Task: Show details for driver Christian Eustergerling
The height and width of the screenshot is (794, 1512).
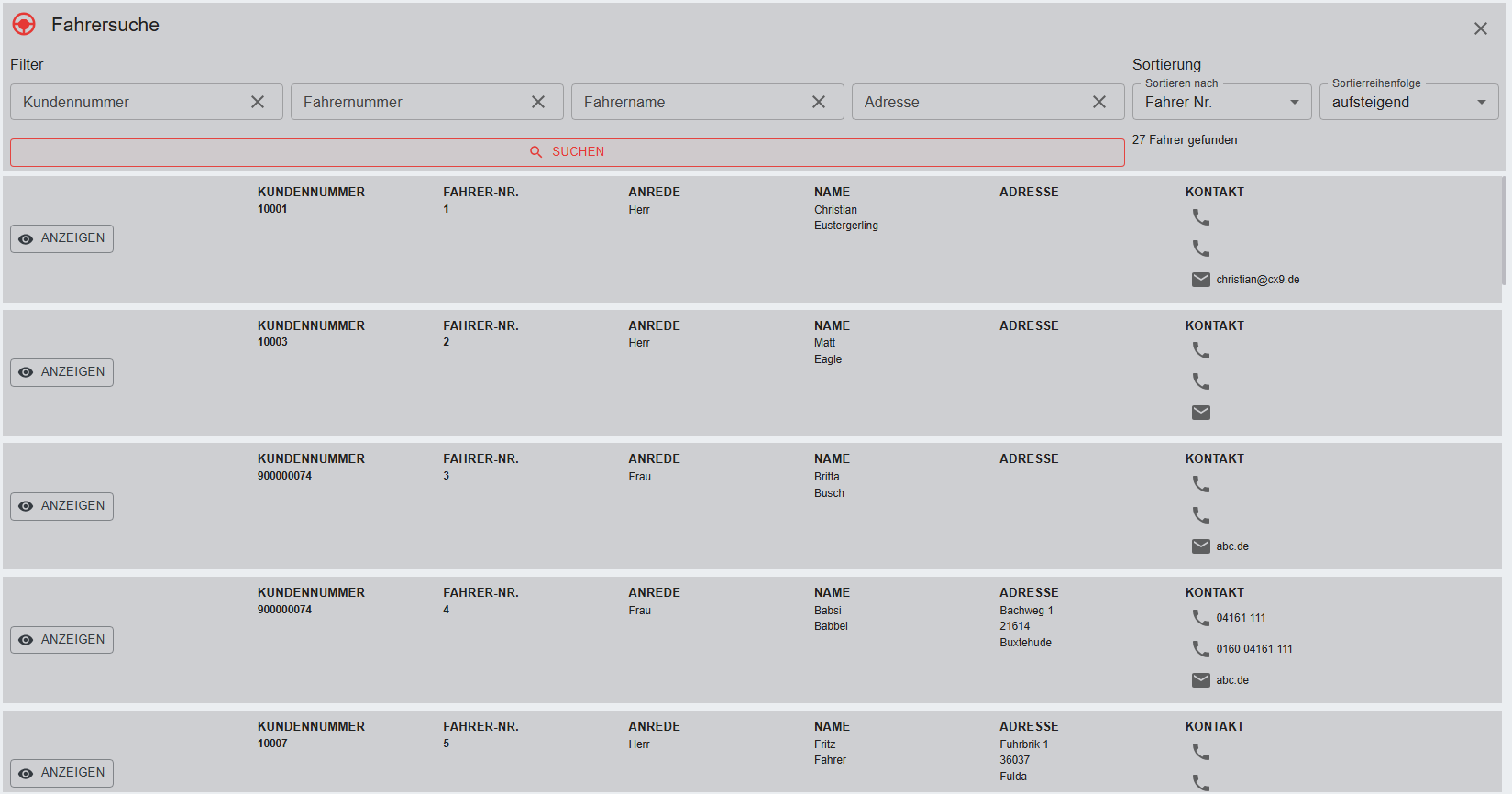Action: pyautogui.click(x=62, y=238)
